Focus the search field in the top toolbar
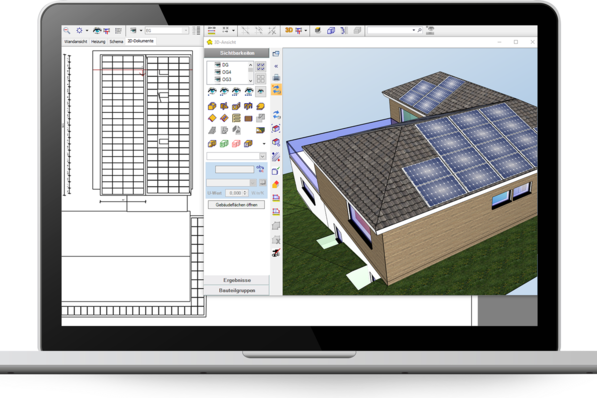The height and width of the screenshot is (398, 597). (x=391, y=30)
